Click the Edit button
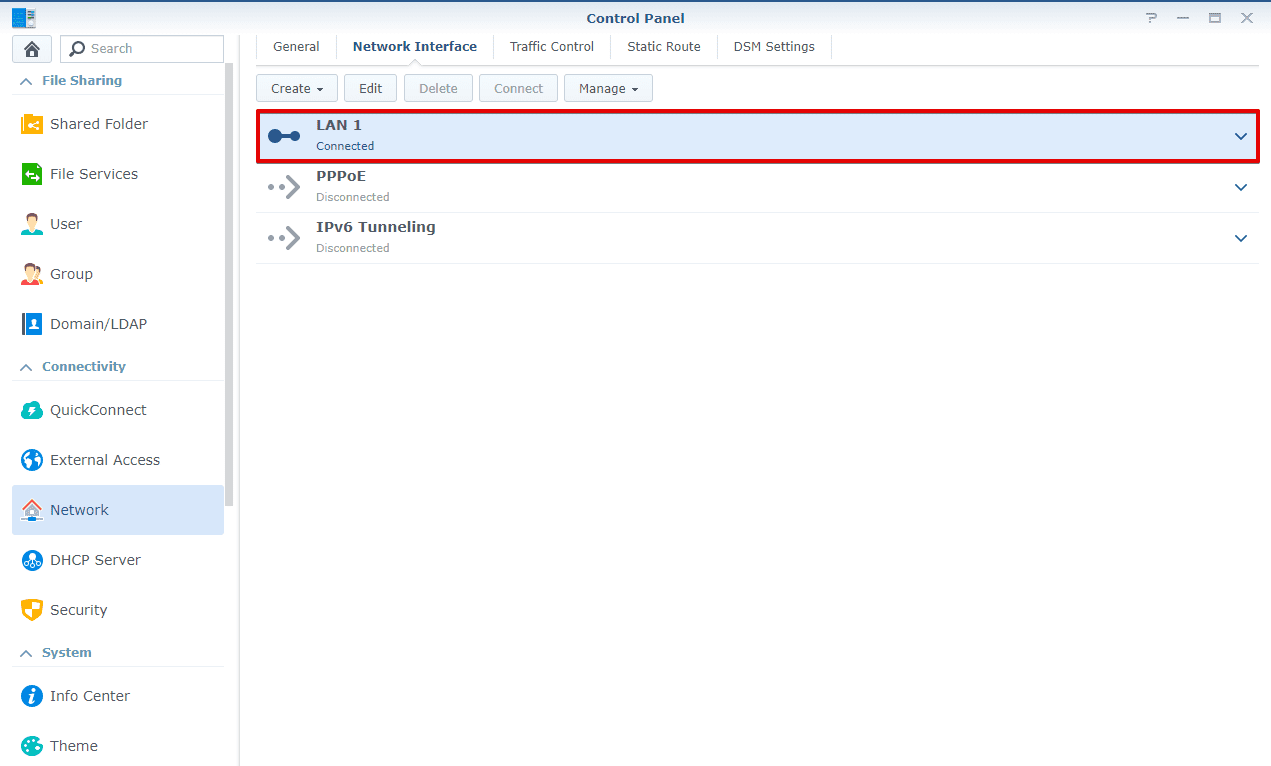Viewport: 1271px width, 766px height. (370, 88)
